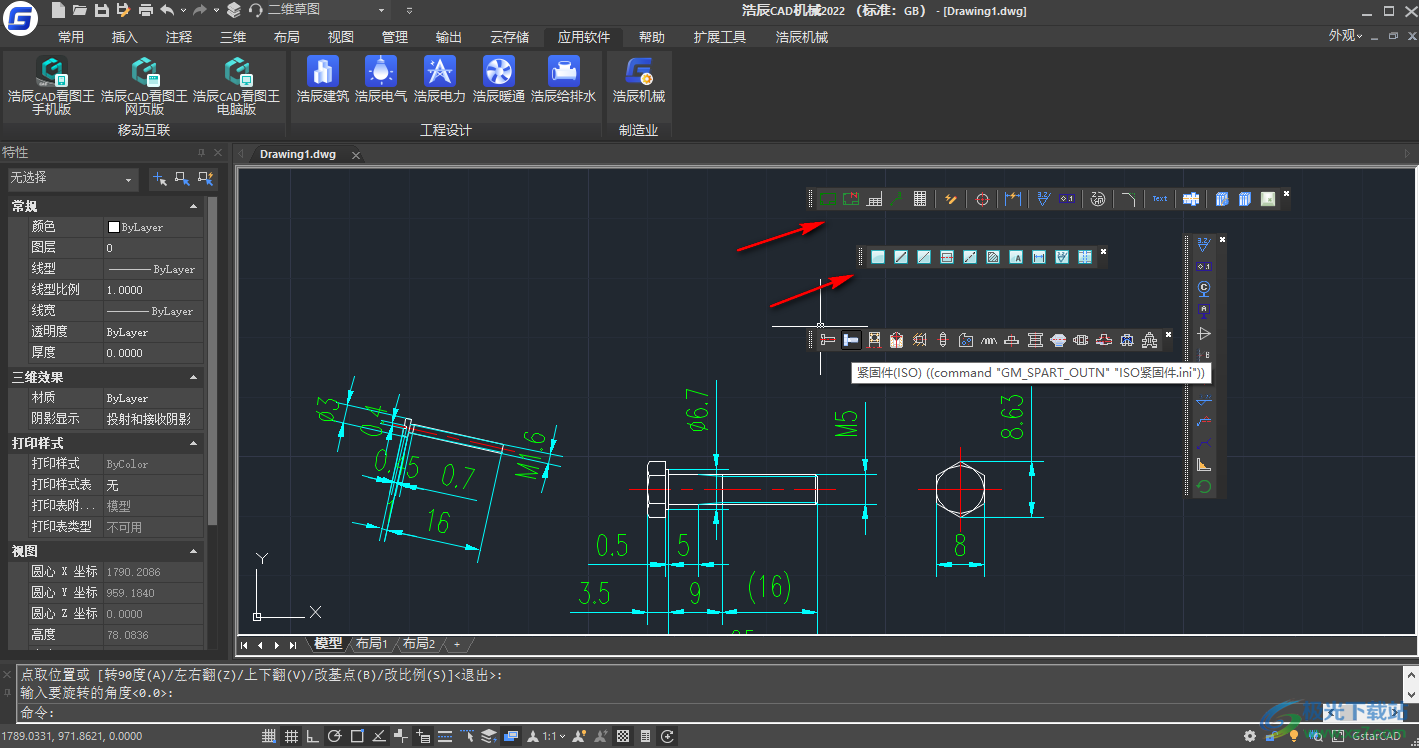Close the parts library floating toolbar
Viewport: 1419px width, 749px height.
(1167, 334)
